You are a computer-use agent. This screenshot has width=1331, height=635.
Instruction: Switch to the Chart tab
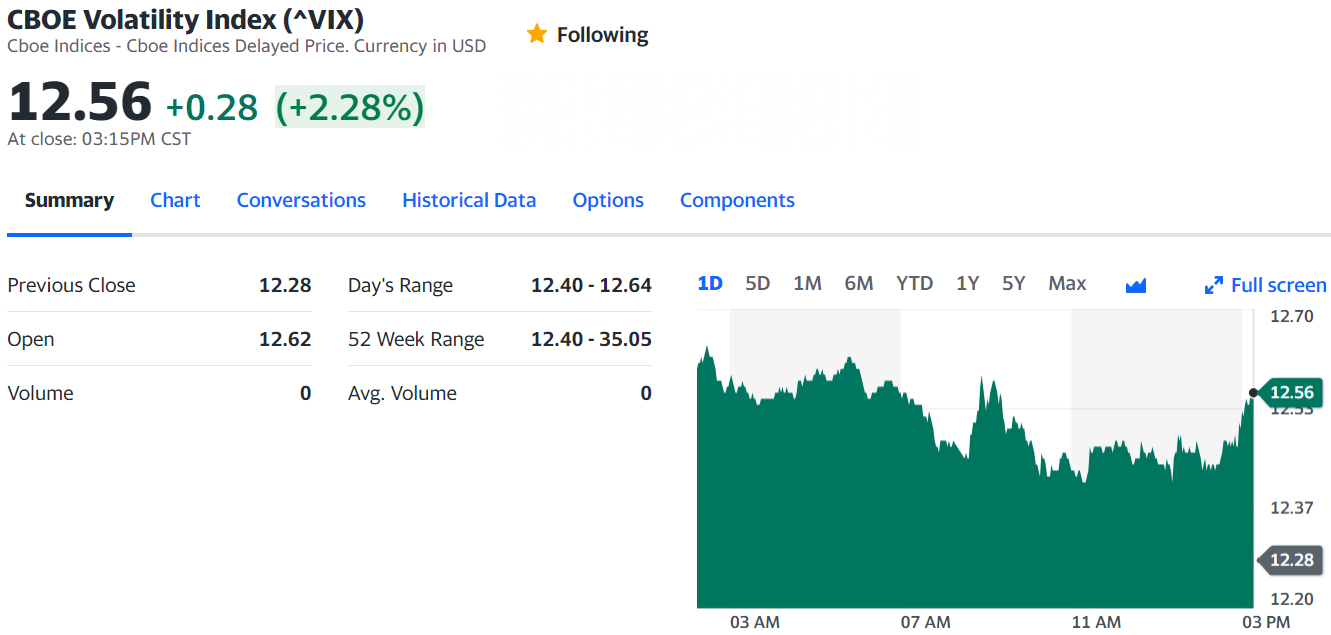[x=175, y=200]
